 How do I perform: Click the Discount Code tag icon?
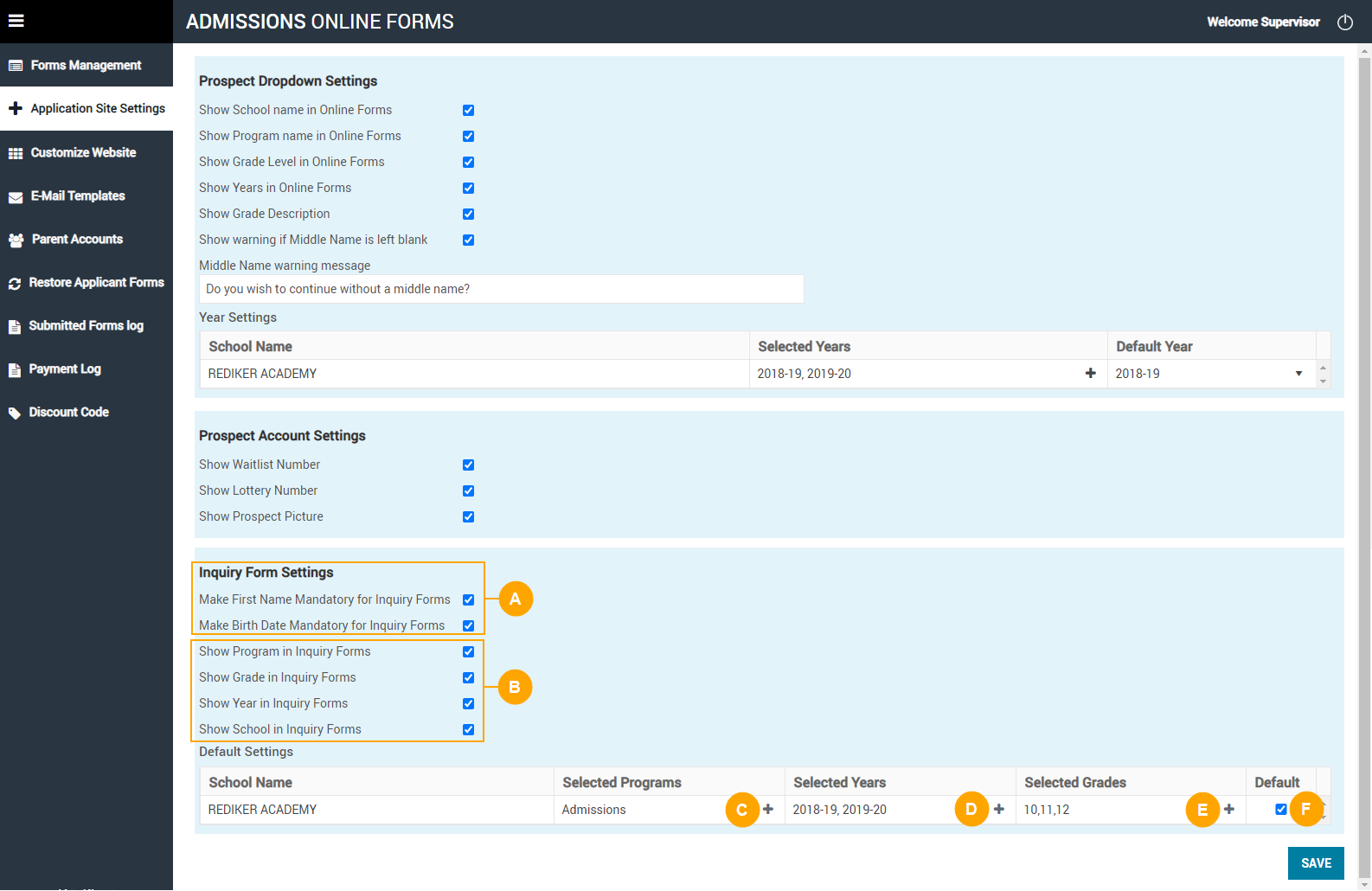[x=15, y=413]
